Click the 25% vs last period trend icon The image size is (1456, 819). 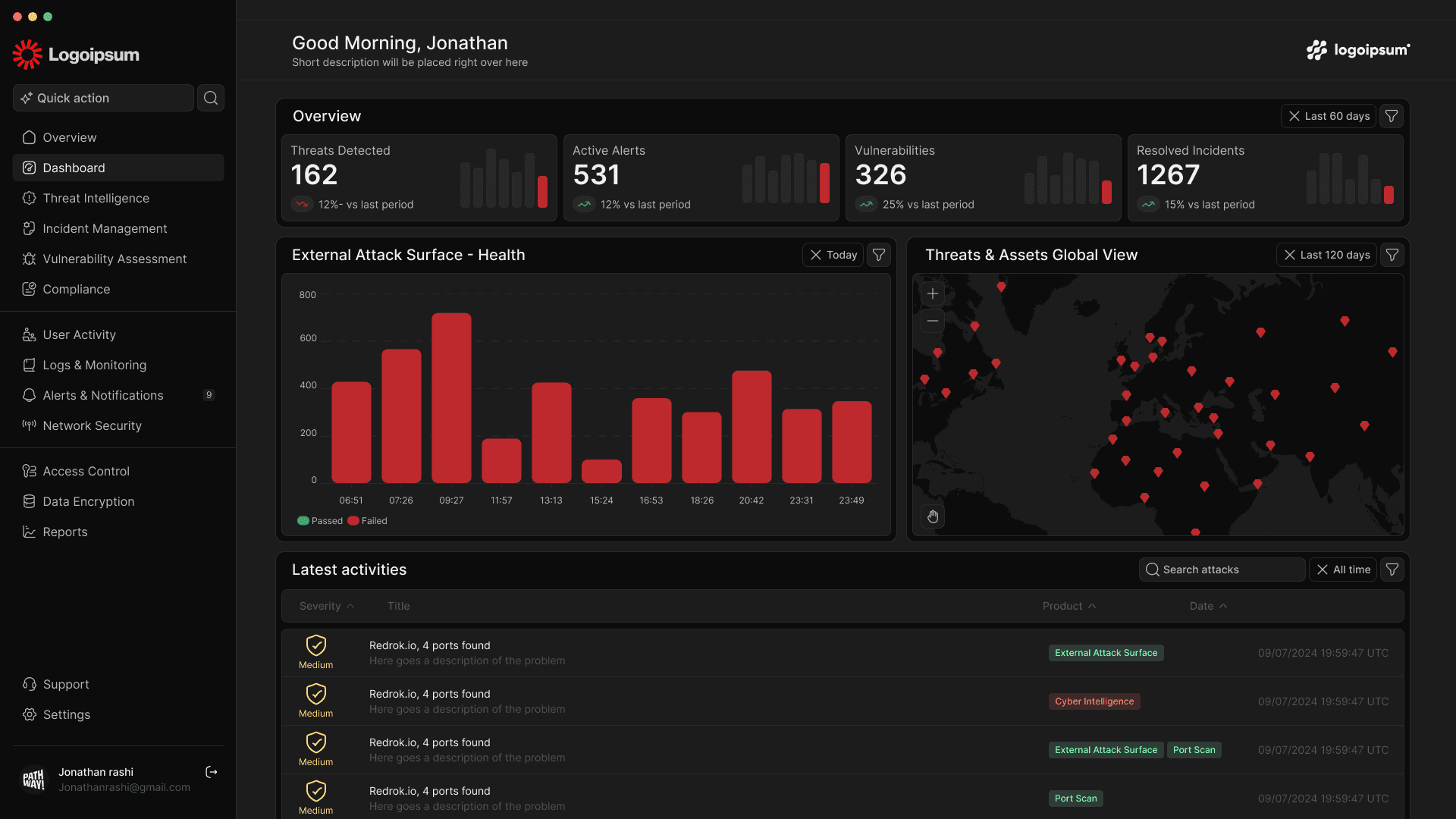click(x=866, y=204)
